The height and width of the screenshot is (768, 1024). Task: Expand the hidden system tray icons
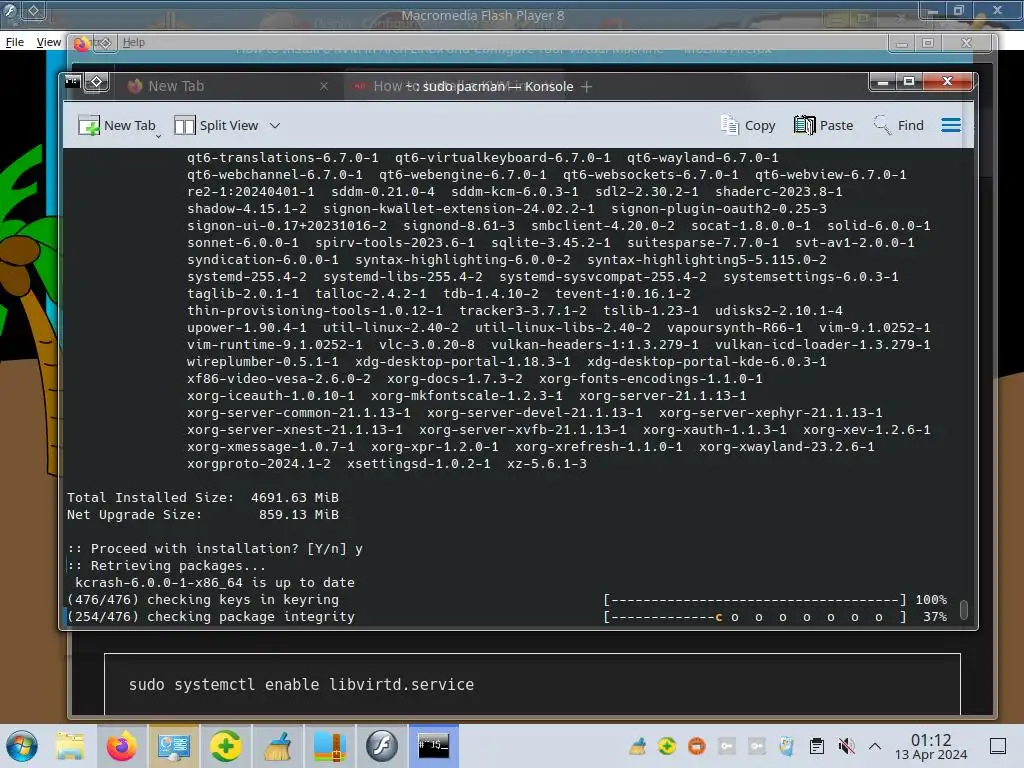coord(875,746)
